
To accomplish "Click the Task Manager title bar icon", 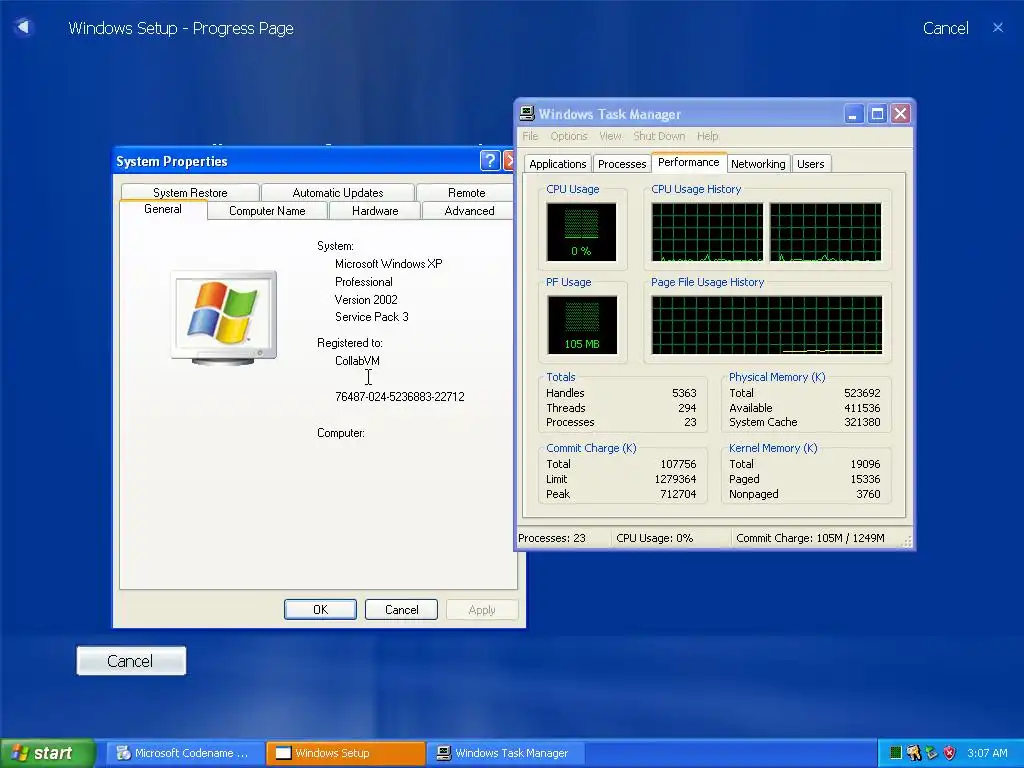I will (x=527, y=114).
